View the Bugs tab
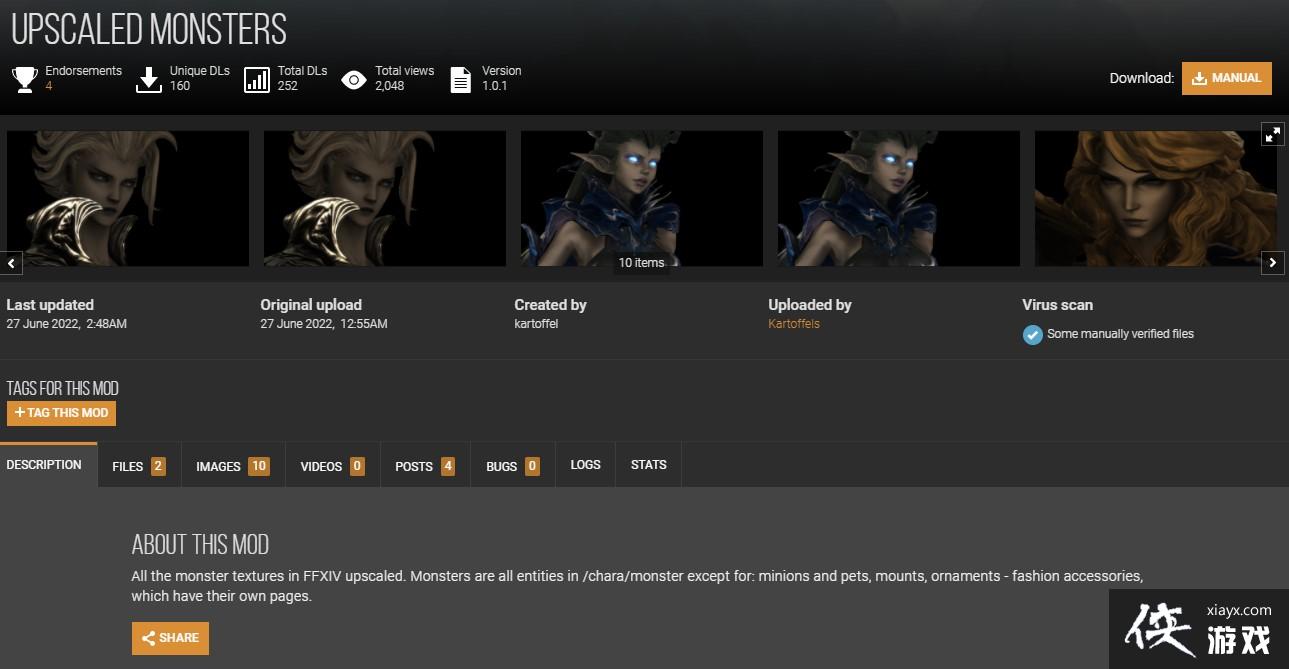 click(512, 466)
